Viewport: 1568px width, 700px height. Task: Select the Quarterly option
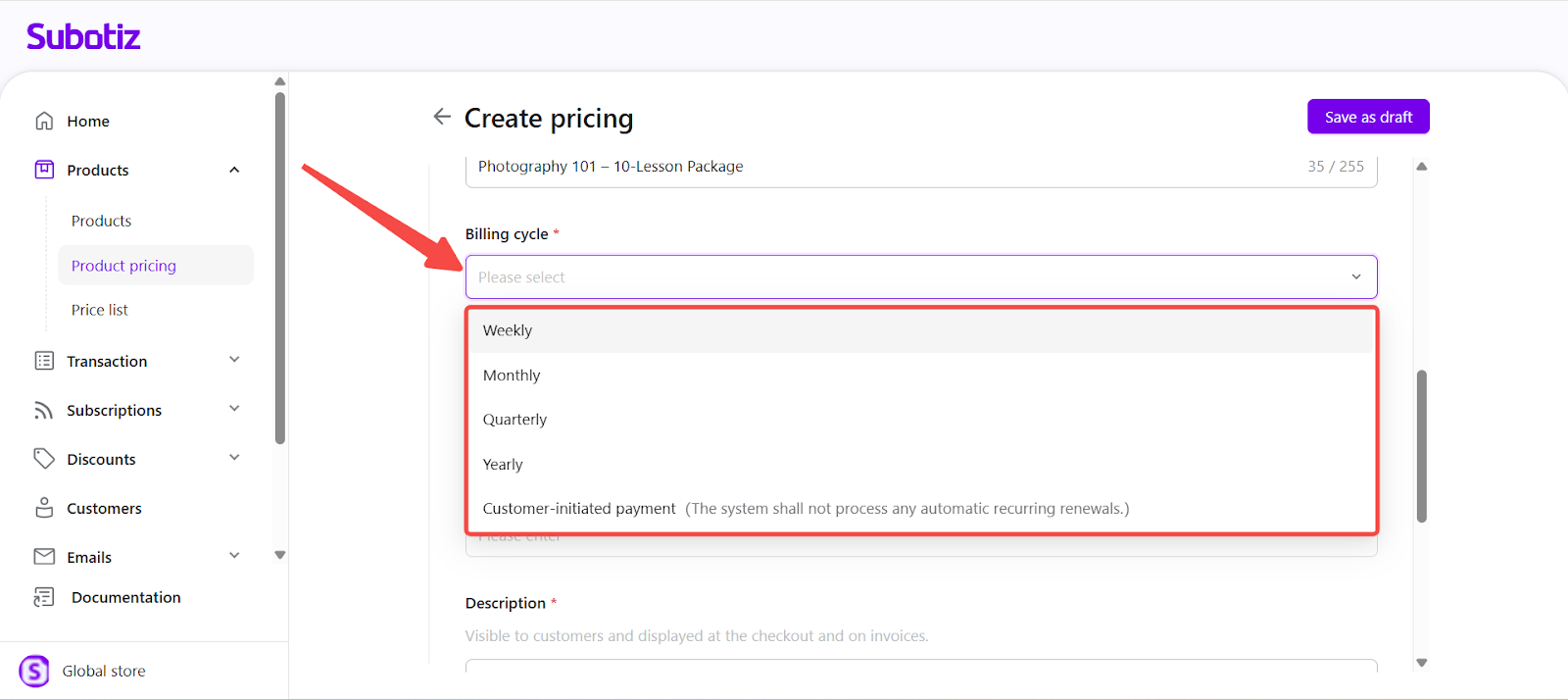(514, 420)
